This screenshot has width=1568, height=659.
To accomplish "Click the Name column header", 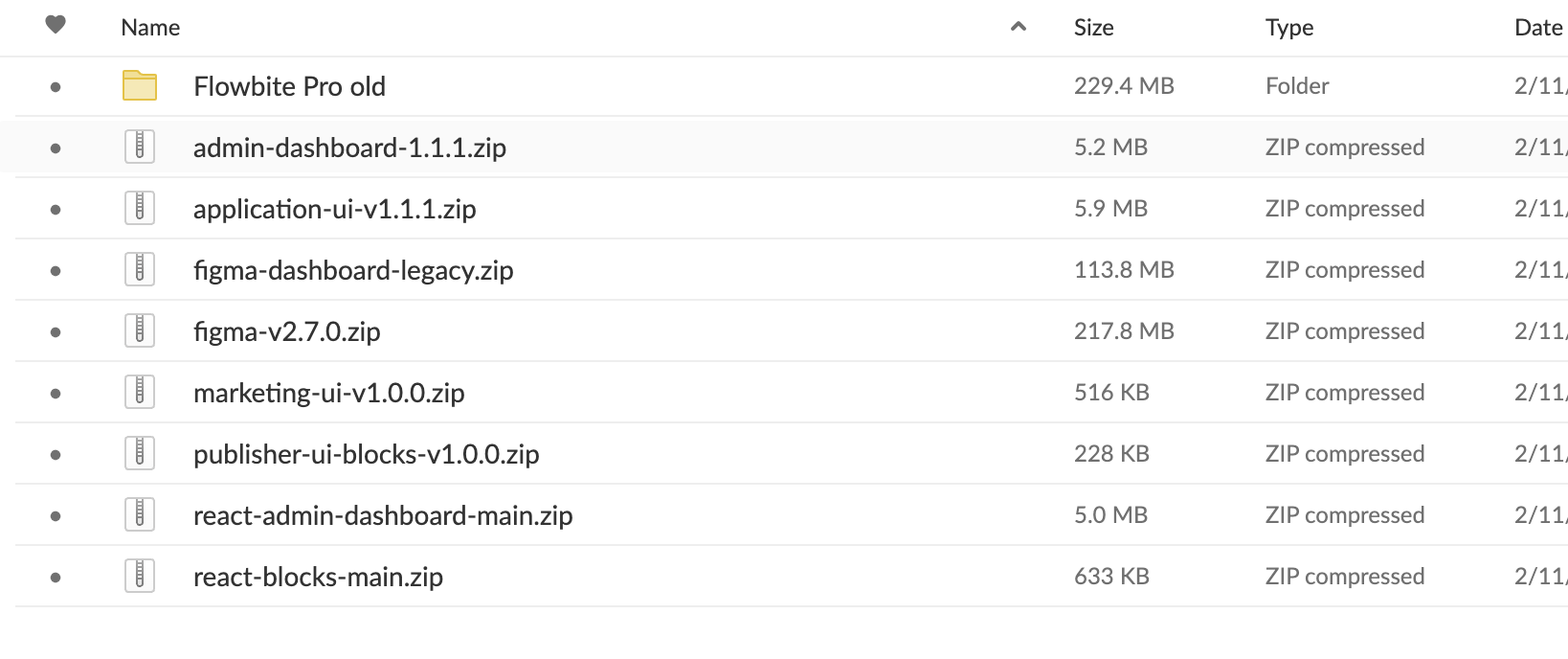I will (150, 28).
